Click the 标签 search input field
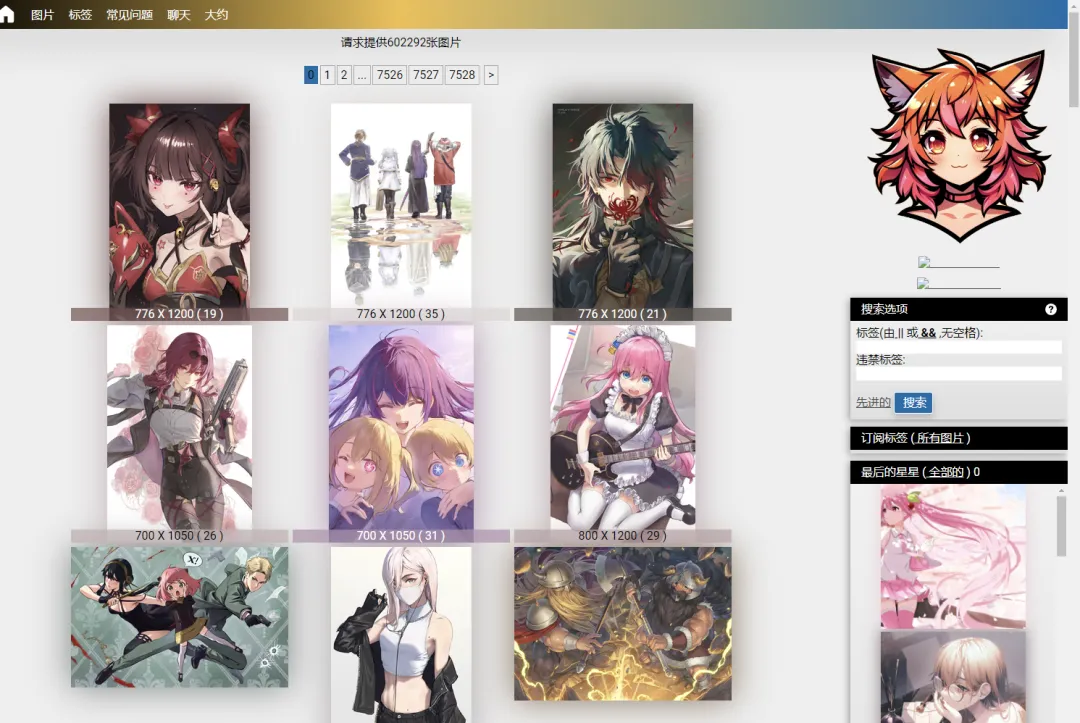This screenshot has width=1080, height=723. coord(958,347)
